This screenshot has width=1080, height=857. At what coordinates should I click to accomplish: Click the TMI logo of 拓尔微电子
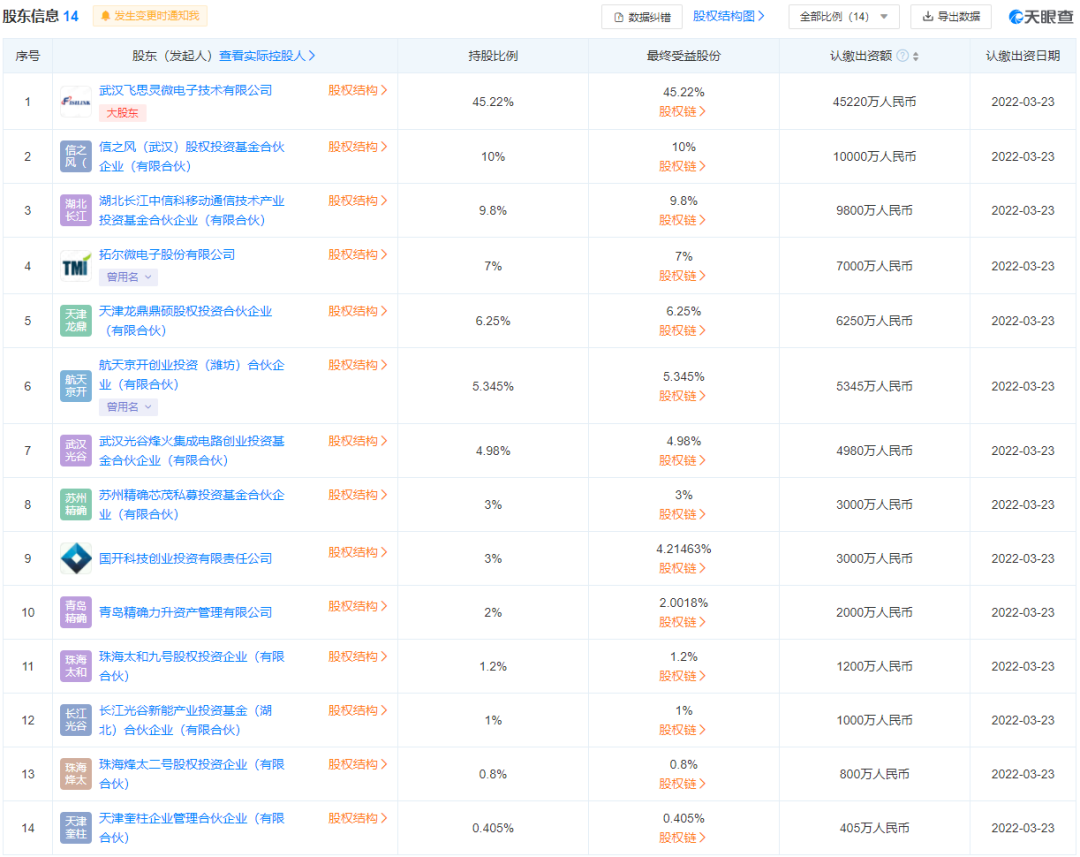(x=76, y=266)
